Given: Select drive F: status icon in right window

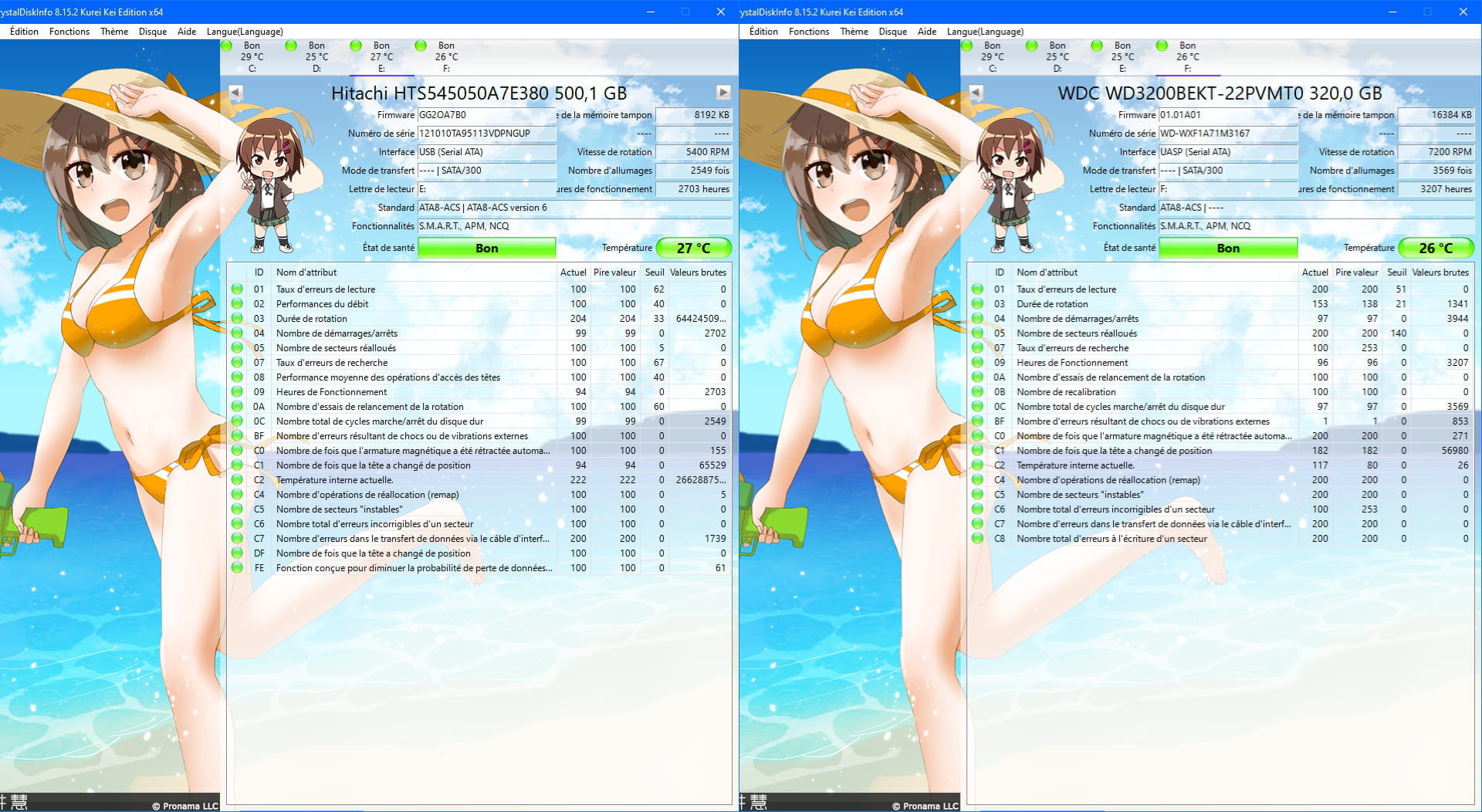Looking at the screenshot, I should [x=1162, y=46].
